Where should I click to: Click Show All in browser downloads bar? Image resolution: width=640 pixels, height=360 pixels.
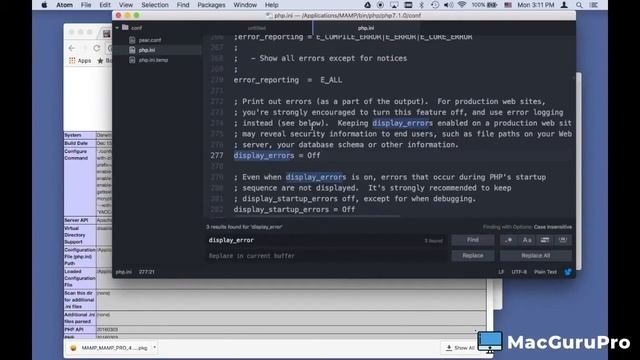pos(460,348)
